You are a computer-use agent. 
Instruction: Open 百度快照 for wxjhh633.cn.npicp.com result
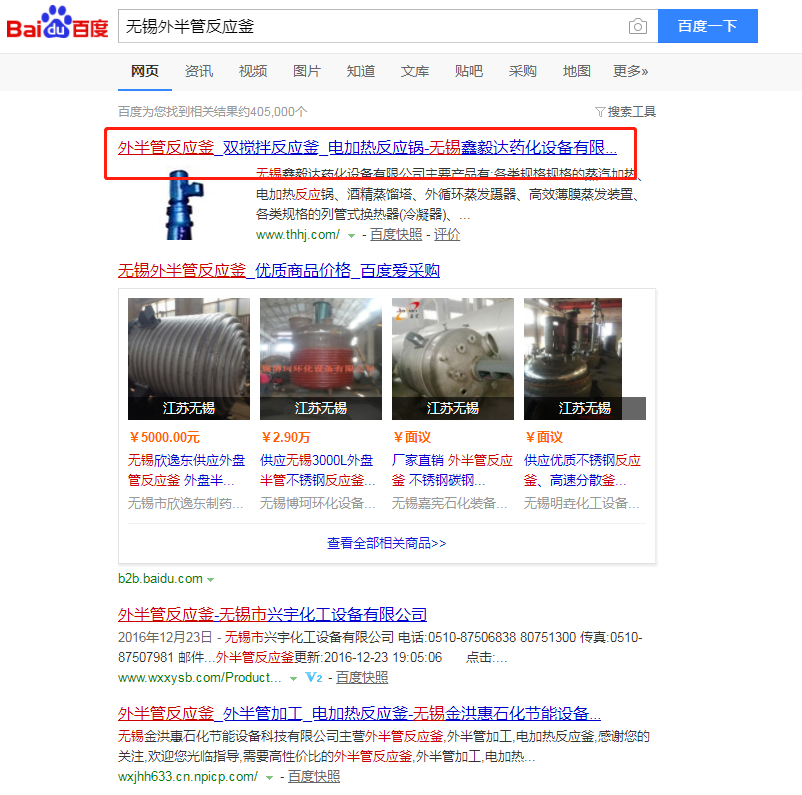(x=314, y=777)
